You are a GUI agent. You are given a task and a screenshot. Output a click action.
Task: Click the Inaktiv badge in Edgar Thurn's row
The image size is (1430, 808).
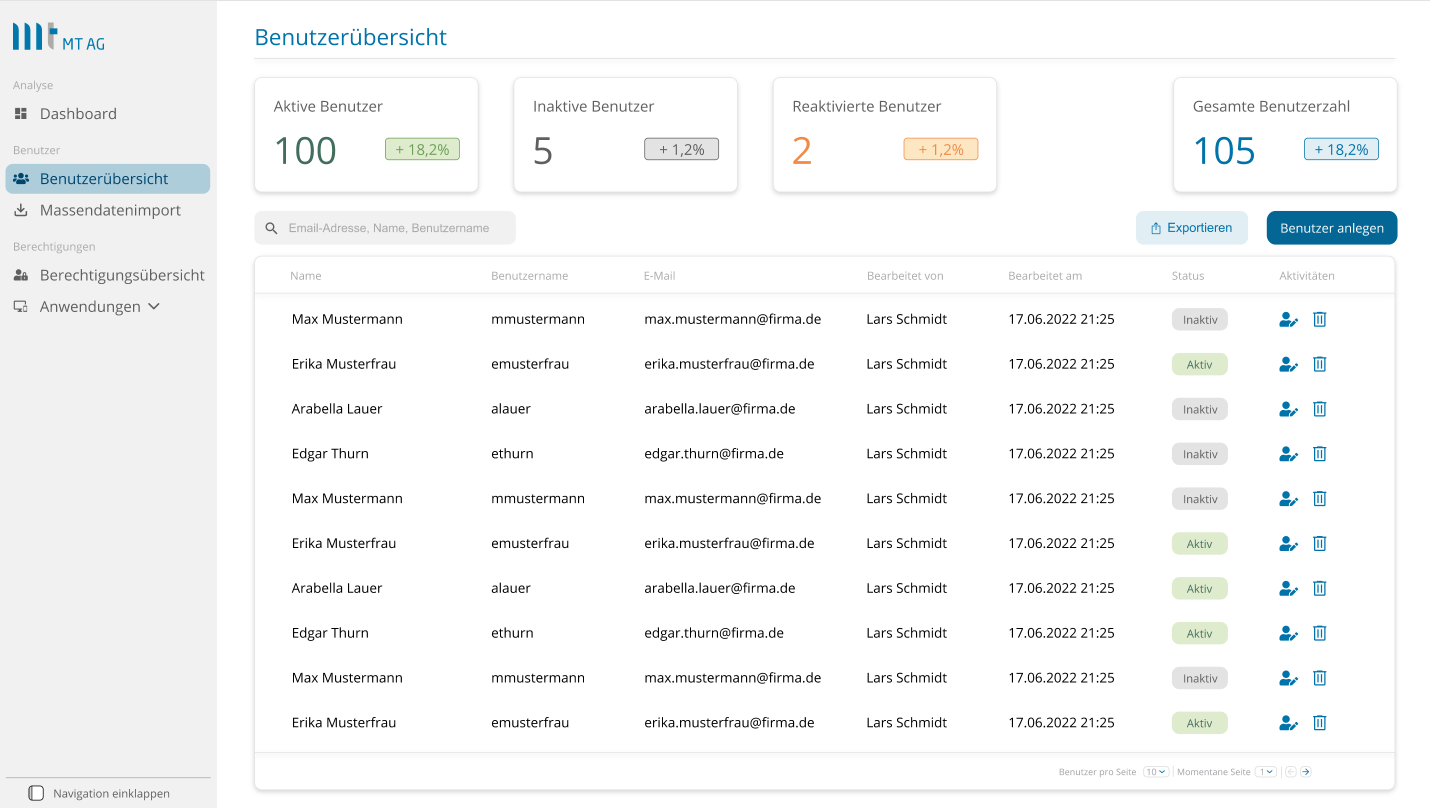pyautogui.click(x=1200, y=454)
